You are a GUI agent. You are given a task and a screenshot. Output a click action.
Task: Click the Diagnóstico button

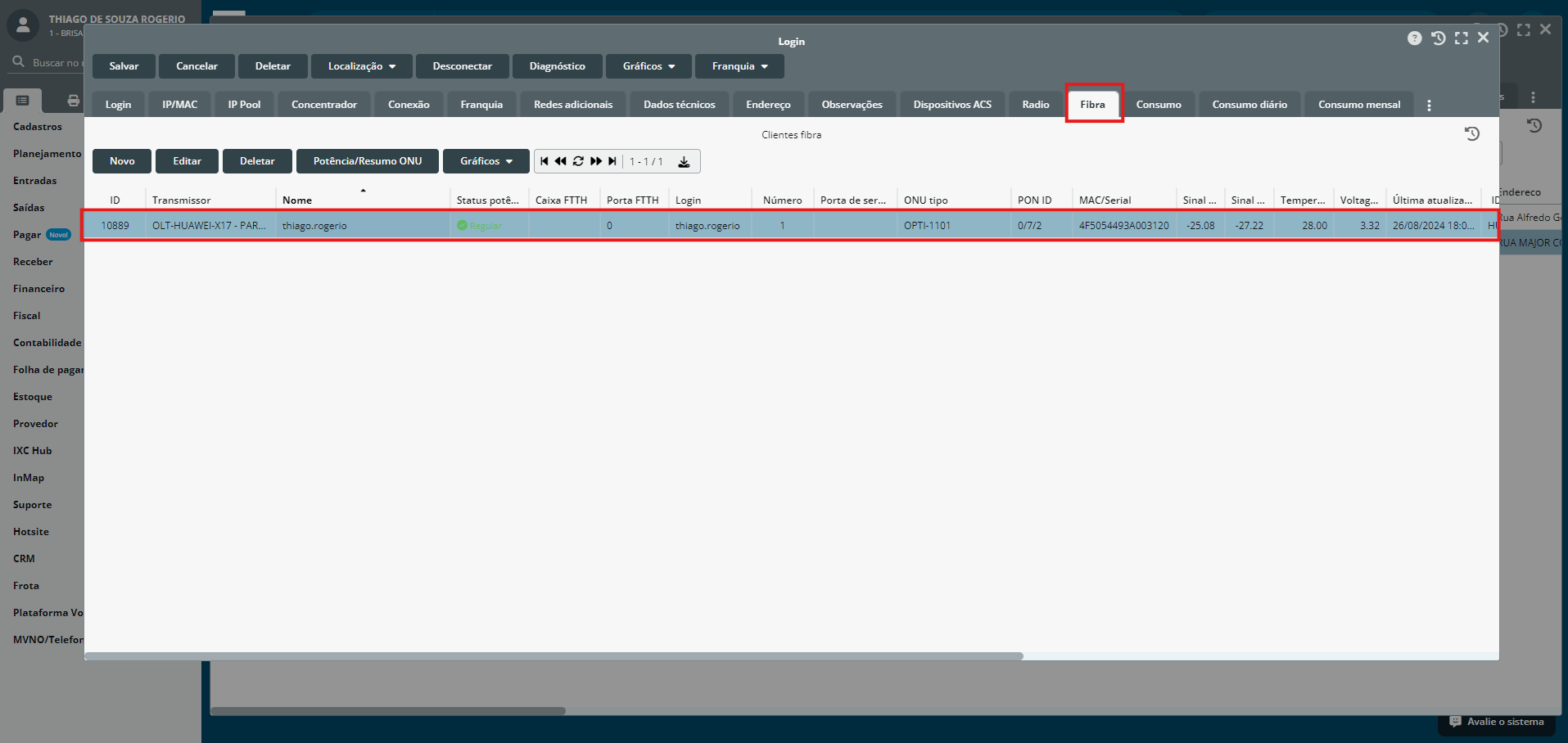point(557,66)
